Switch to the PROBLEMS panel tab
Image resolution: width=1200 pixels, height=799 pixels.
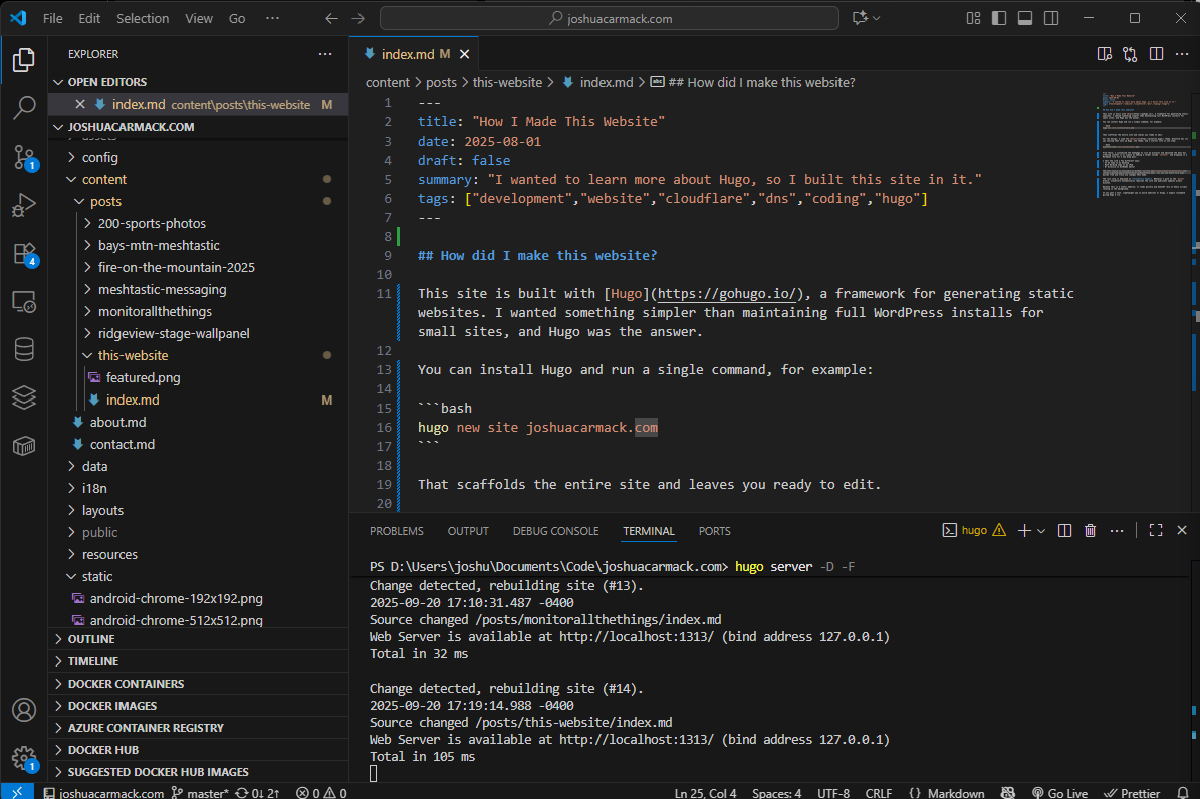point(396,531)
